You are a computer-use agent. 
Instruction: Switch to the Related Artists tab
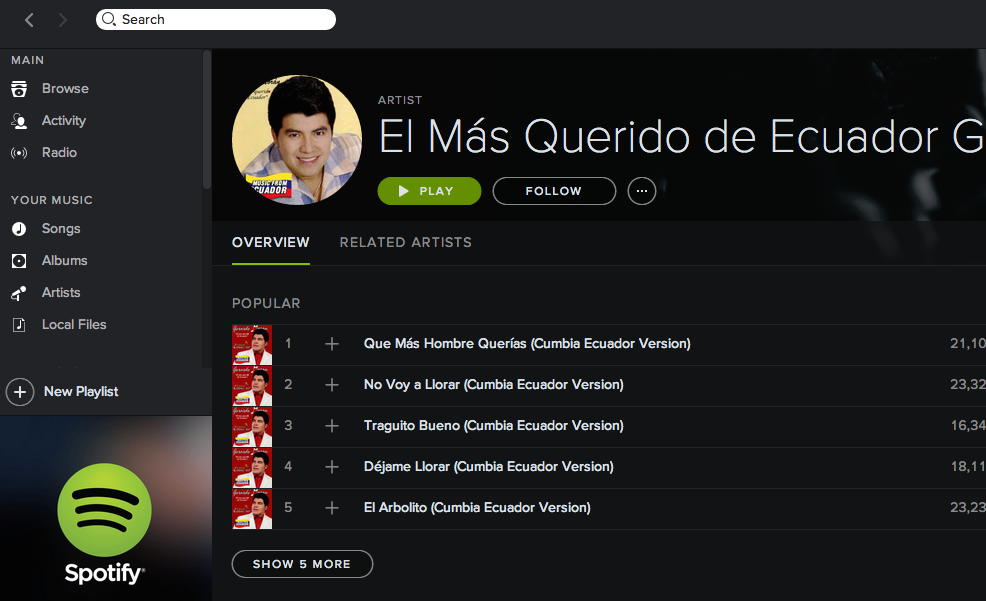[406, 243]
